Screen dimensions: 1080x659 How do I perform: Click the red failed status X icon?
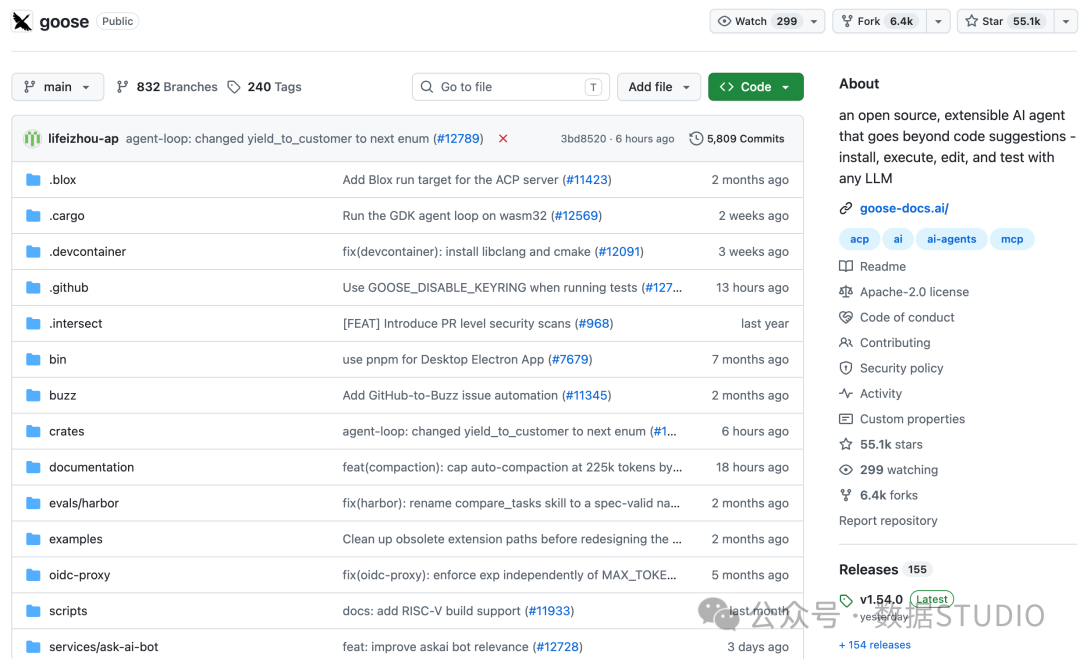(503, 138)
